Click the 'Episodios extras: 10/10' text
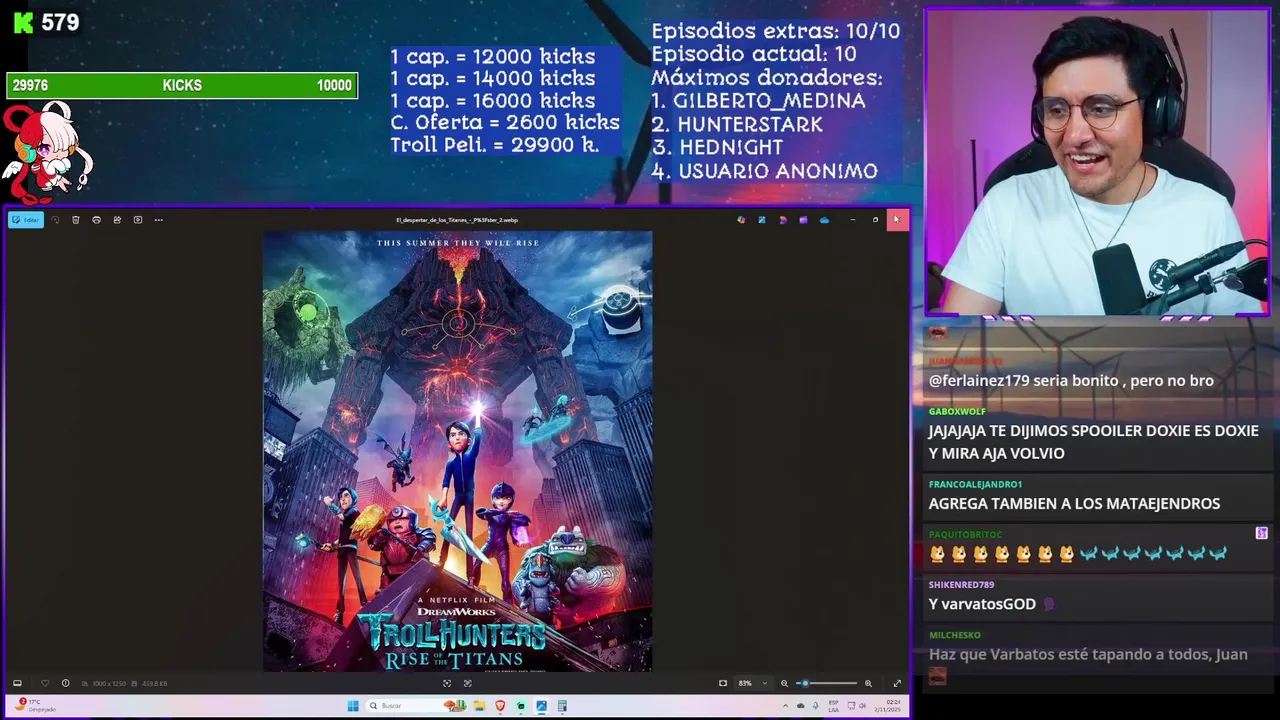1280x720 pixels. (776, 31)
